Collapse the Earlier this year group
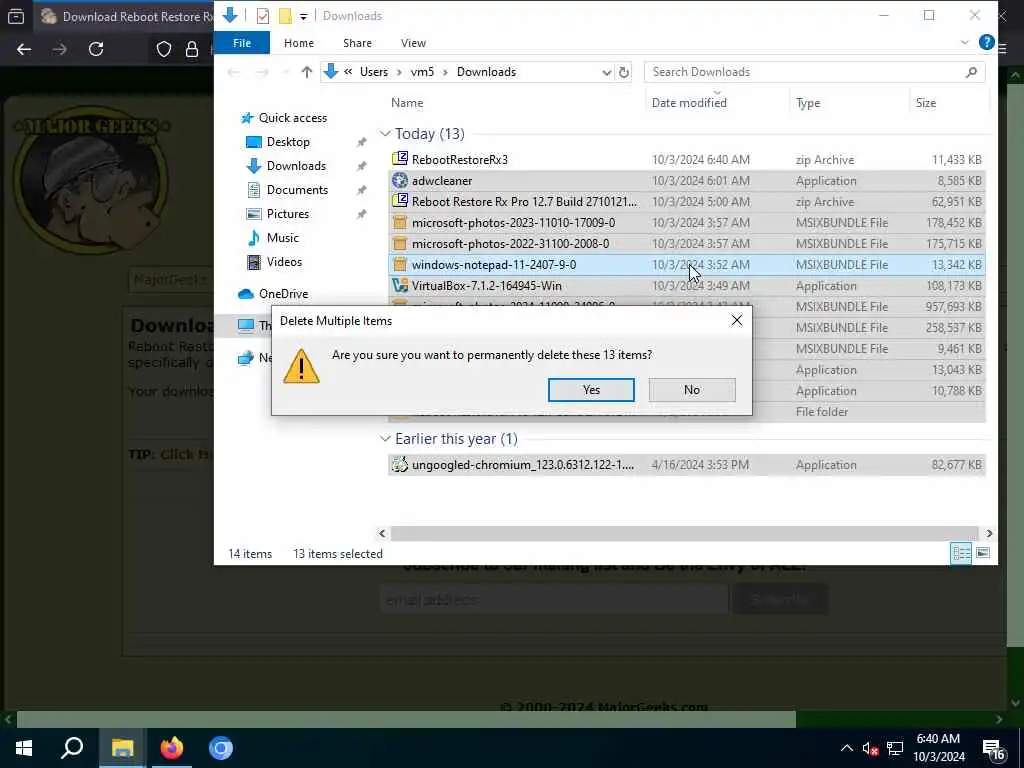The image size is (1024, 768). click(385, 439)
